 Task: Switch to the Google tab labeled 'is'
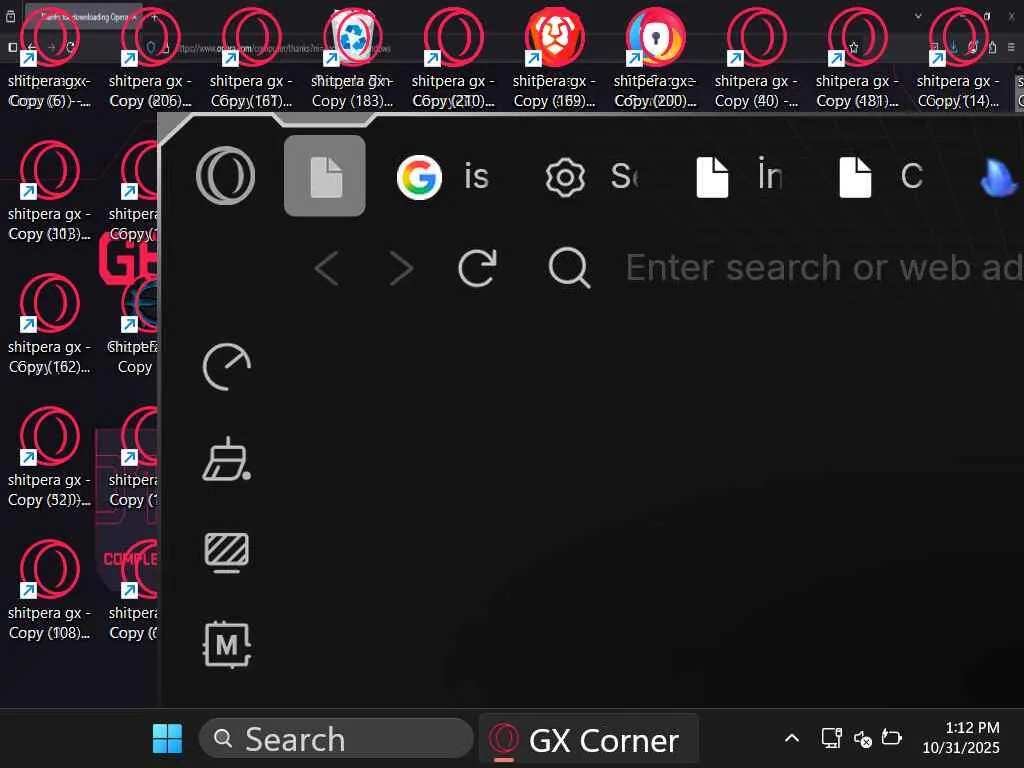tap(444, 176)
